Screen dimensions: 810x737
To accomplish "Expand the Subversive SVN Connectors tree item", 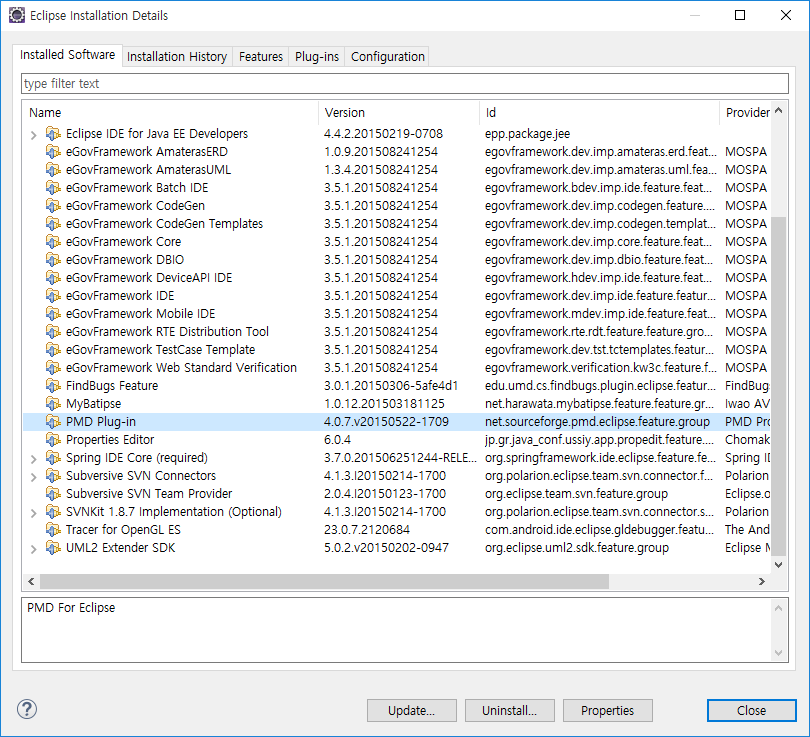I will pos(33,476).
